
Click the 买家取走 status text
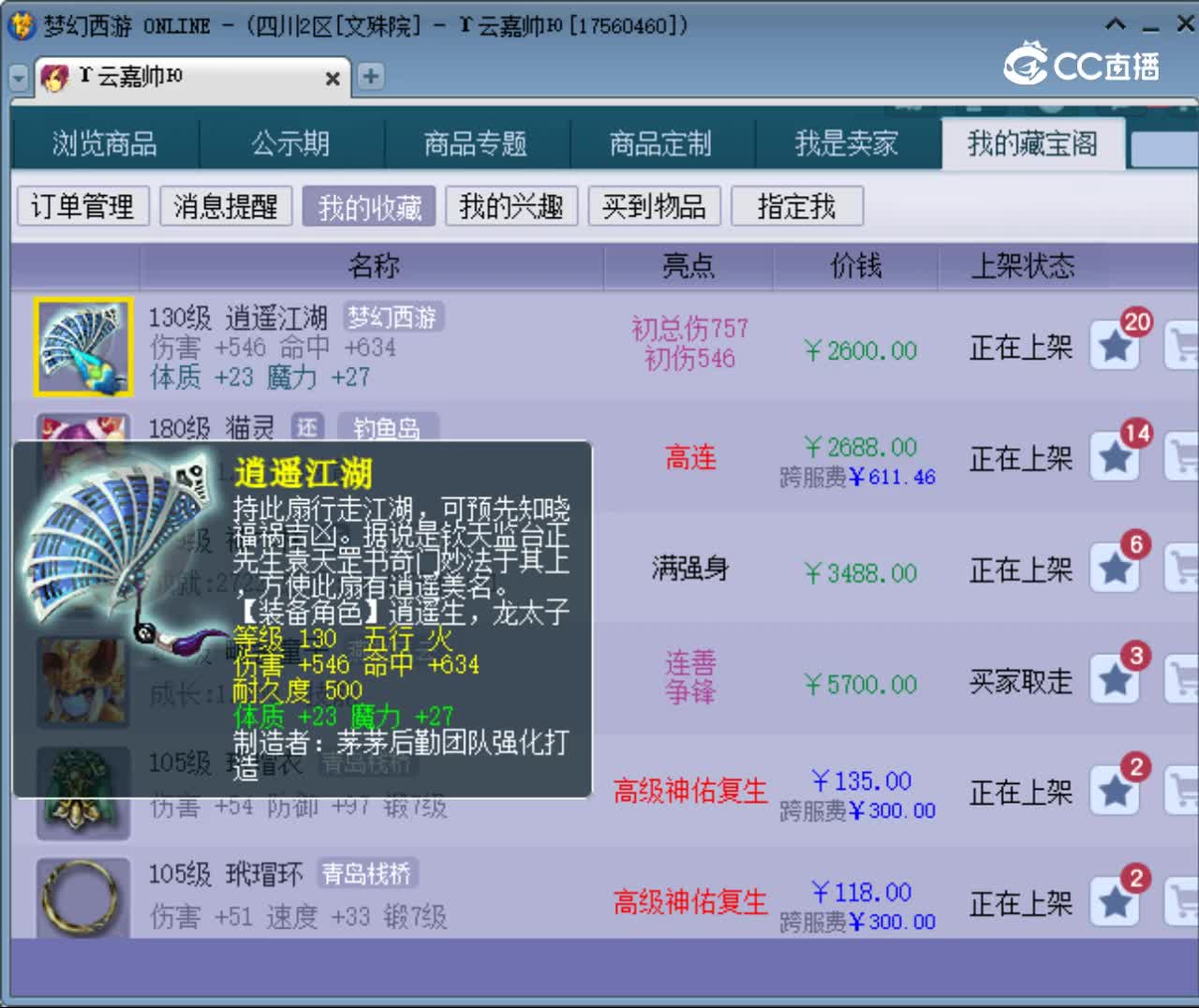pyautogui.click(x=1021, y=681)
